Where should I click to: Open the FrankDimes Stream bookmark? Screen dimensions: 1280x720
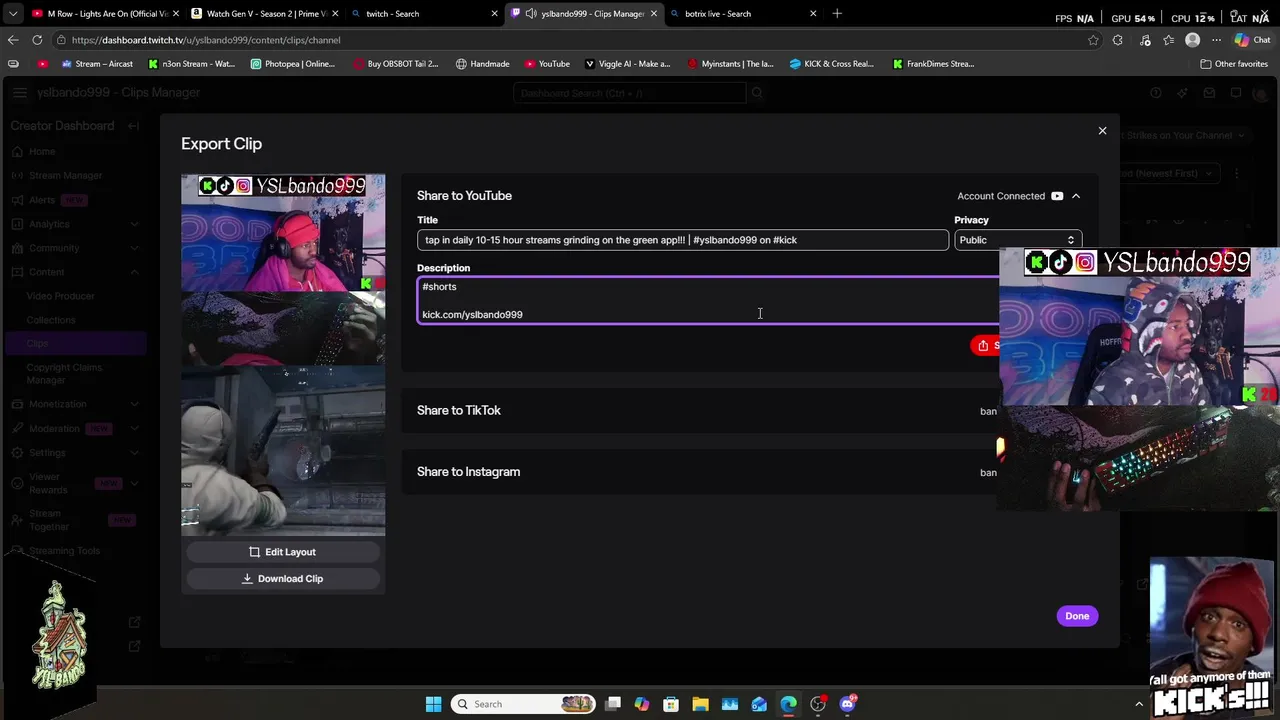pos(934,64)
